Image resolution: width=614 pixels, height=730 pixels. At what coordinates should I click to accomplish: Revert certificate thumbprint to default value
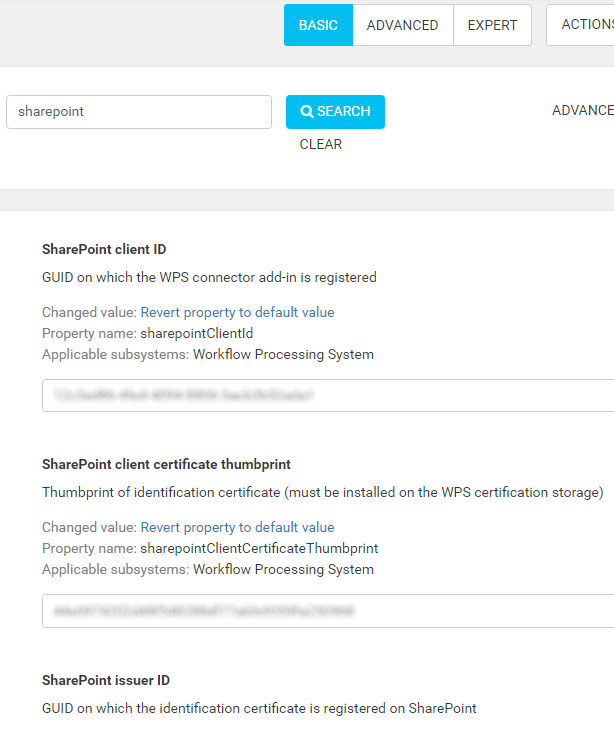coord(237,527)
